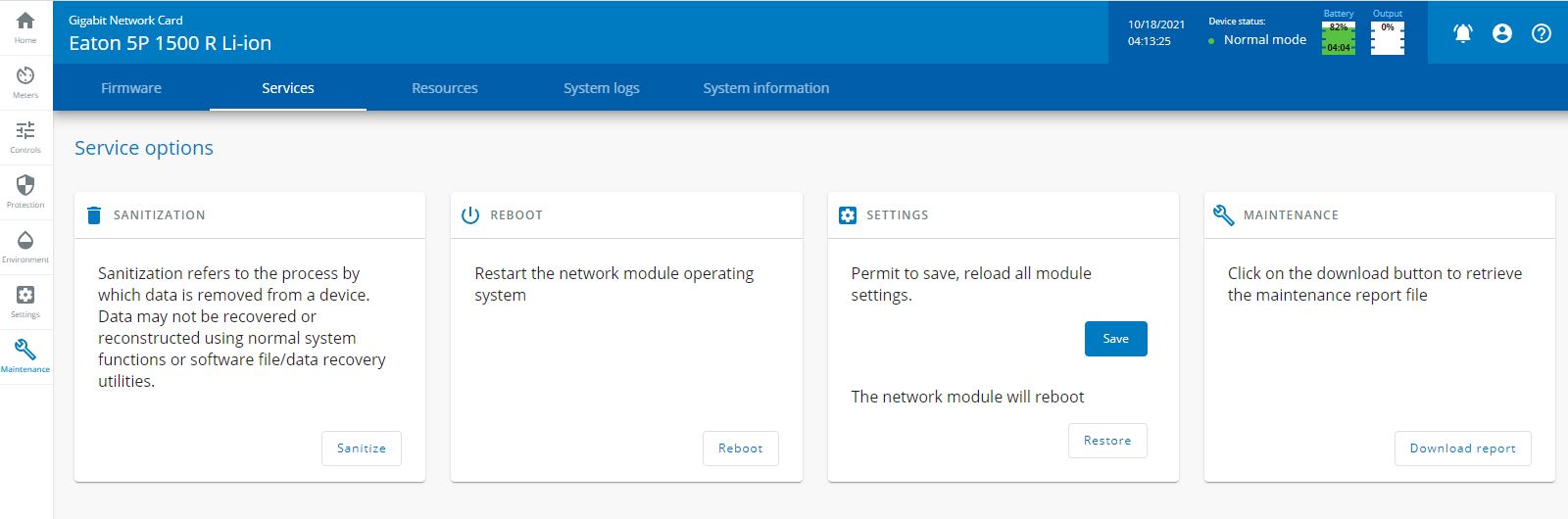Open the Environment sidebar section
Image resolution: width=1568 pixels, height=519 pixels.
pyautogui.click(x=25, y=246)
